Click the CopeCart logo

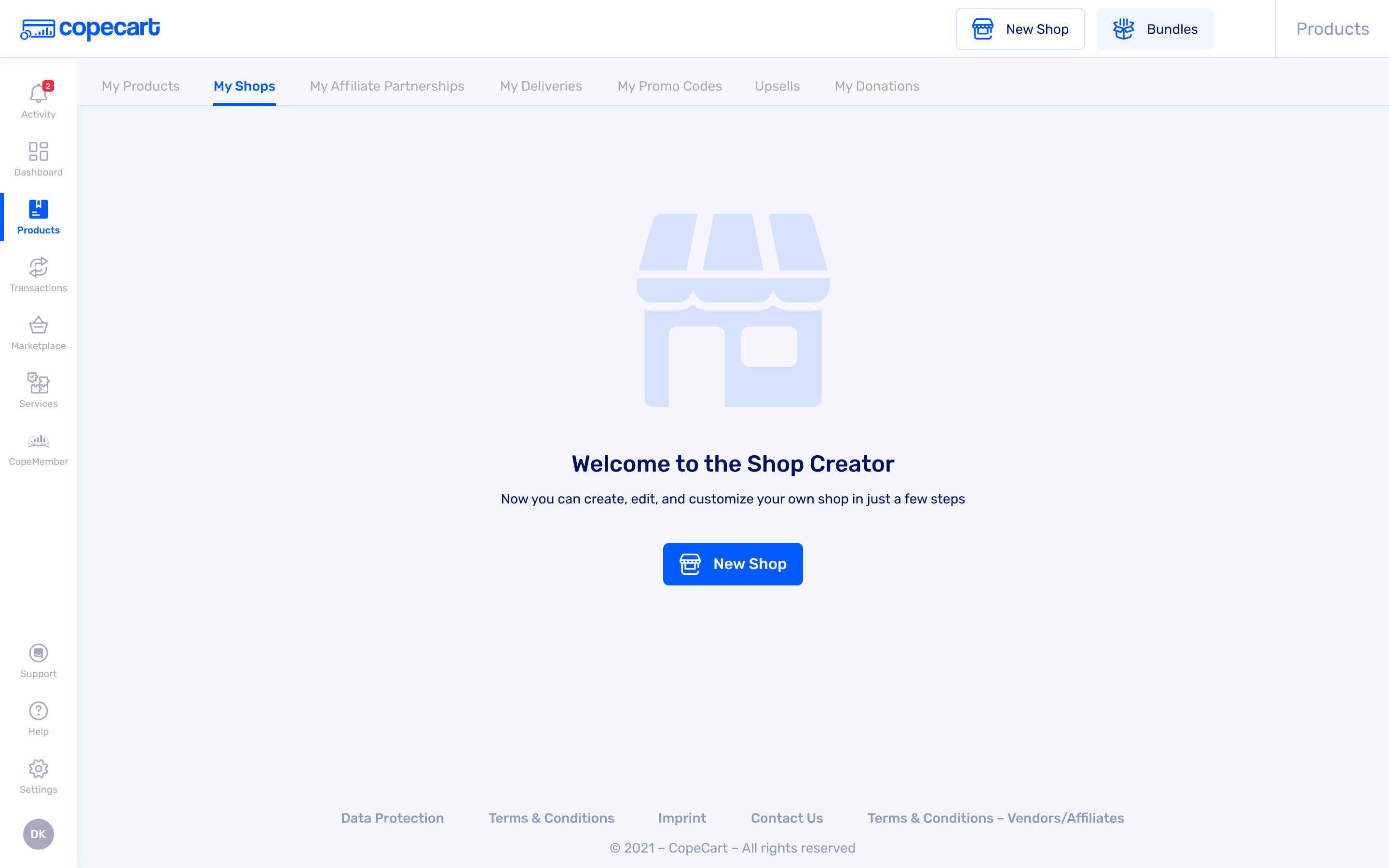point(90,29)
